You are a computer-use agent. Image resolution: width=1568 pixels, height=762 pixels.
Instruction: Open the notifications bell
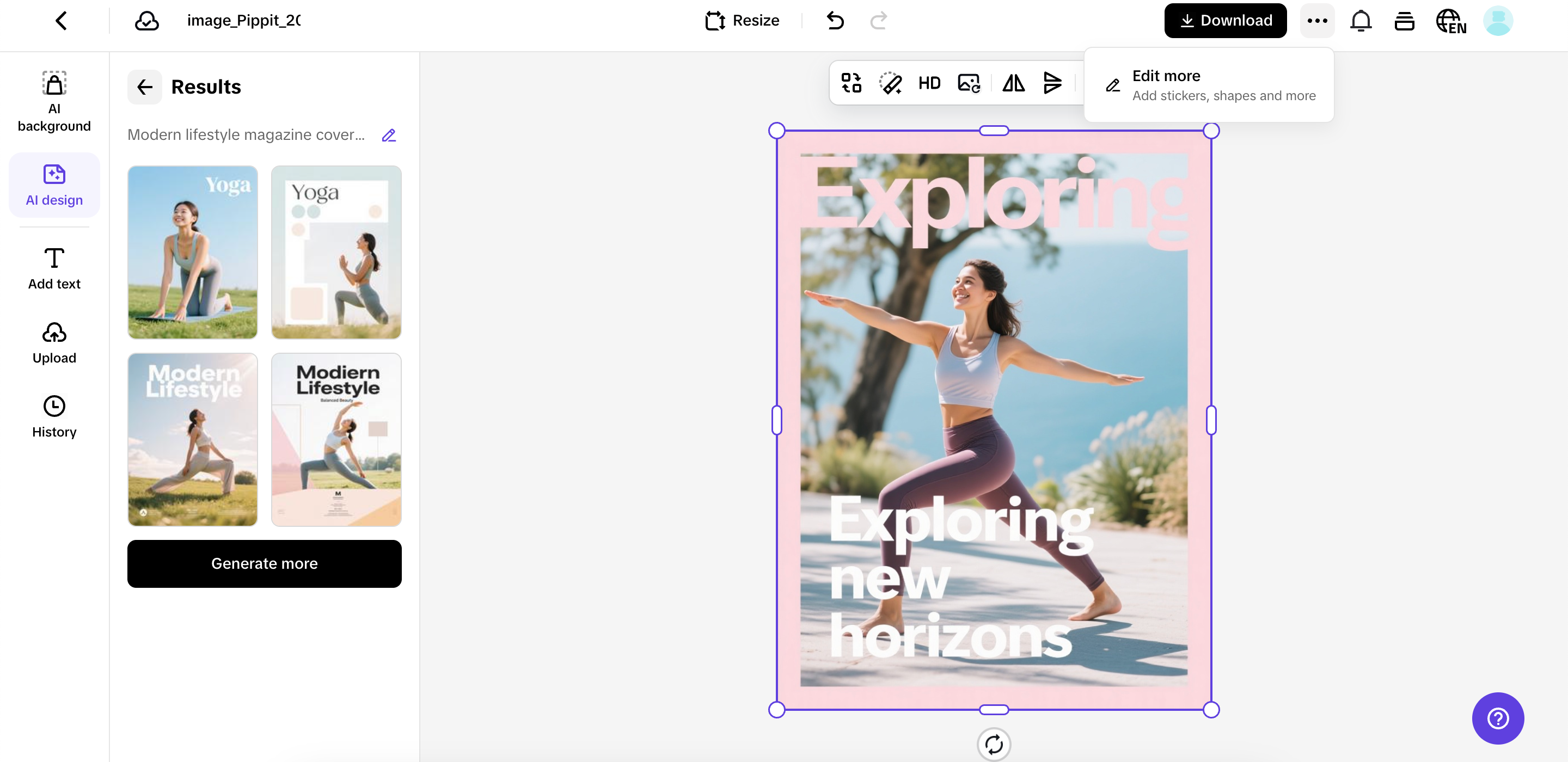coord(1361,21)
